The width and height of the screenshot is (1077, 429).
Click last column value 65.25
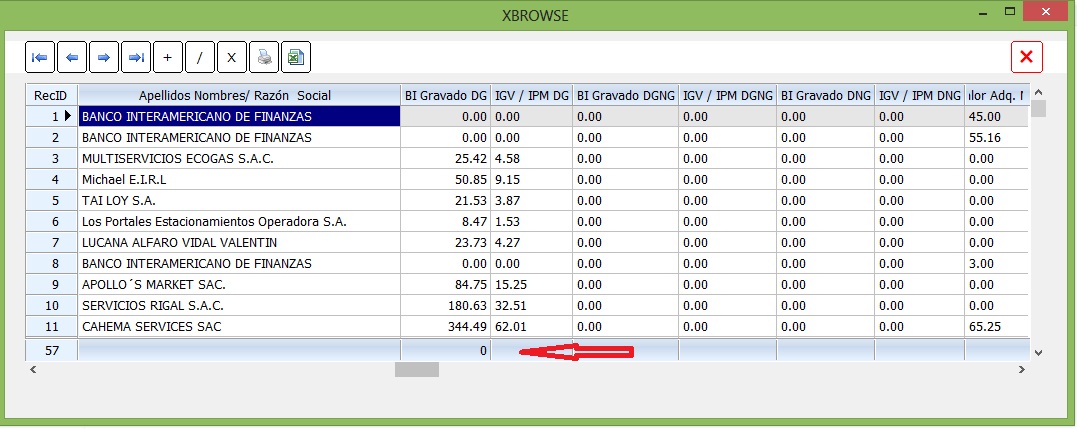tap(984, 327)
